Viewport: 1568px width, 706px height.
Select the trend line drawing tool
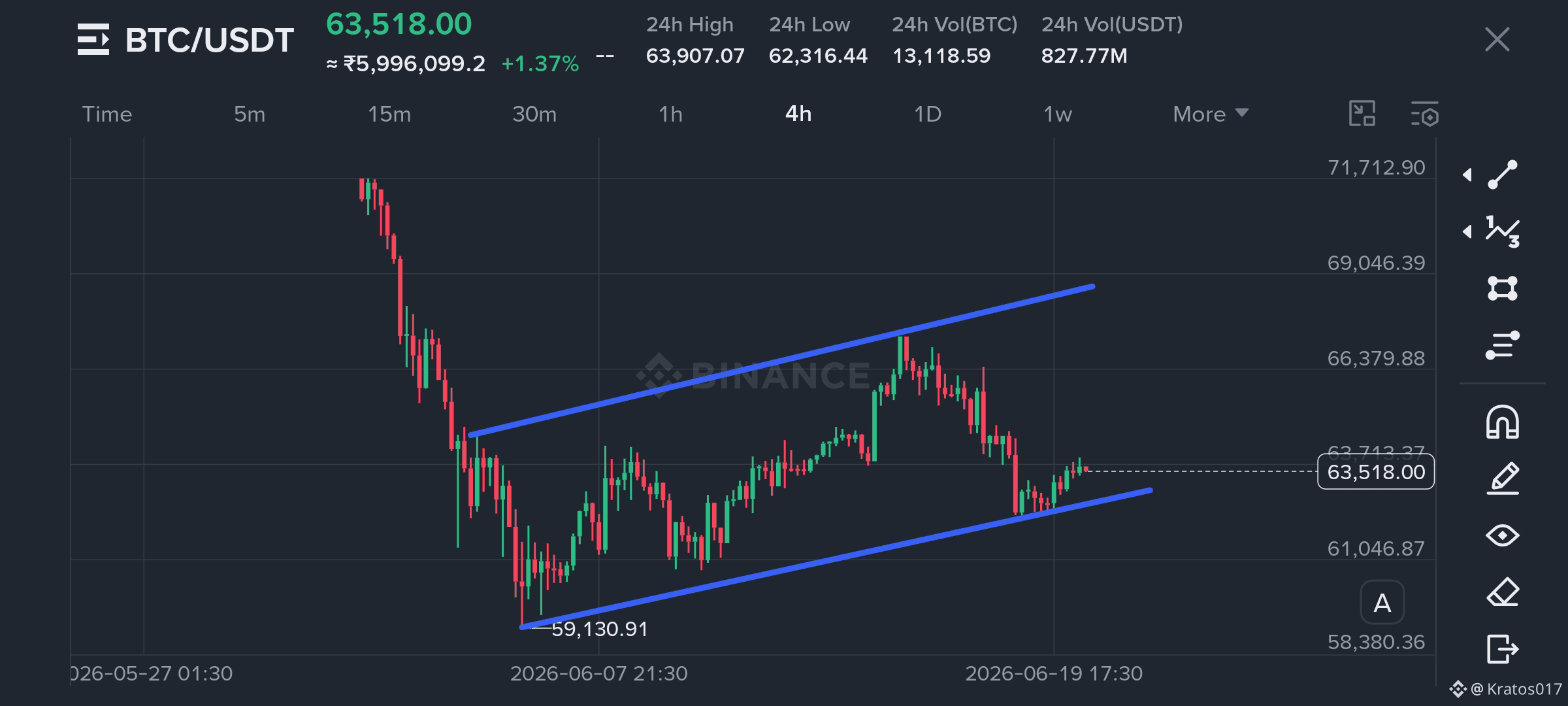1502,175
